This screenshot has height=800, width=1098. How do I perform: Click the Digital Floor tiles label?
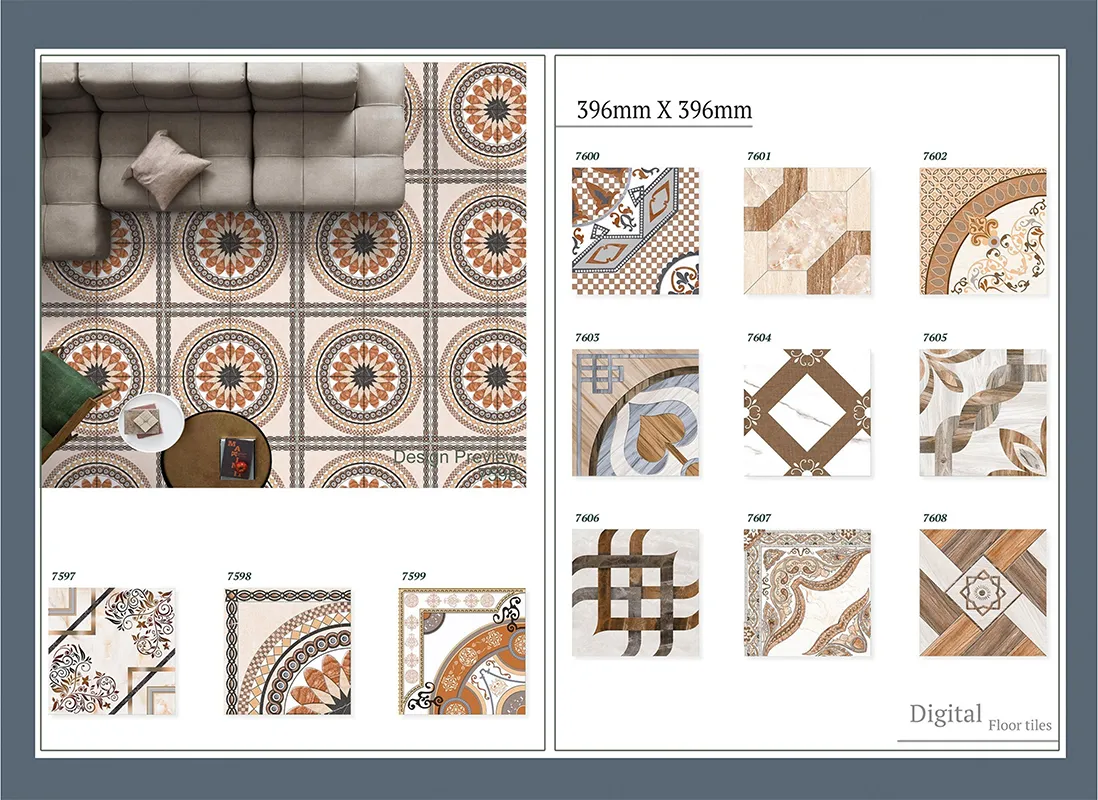pos(979,716)
